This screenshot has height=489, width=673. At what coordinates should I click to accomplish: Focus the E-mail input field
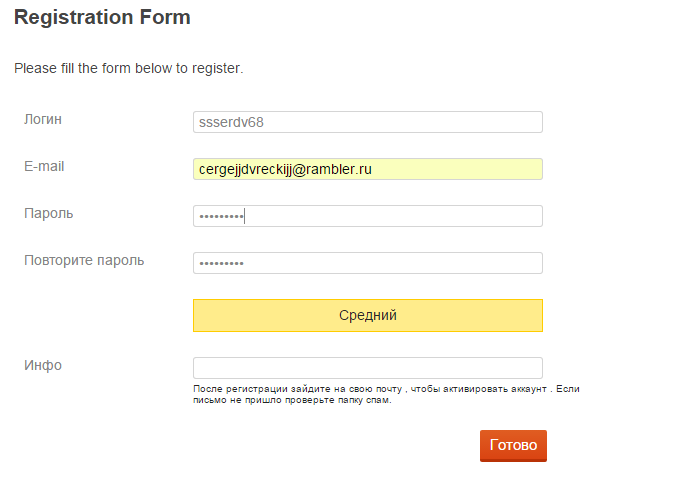click(367, 169)
